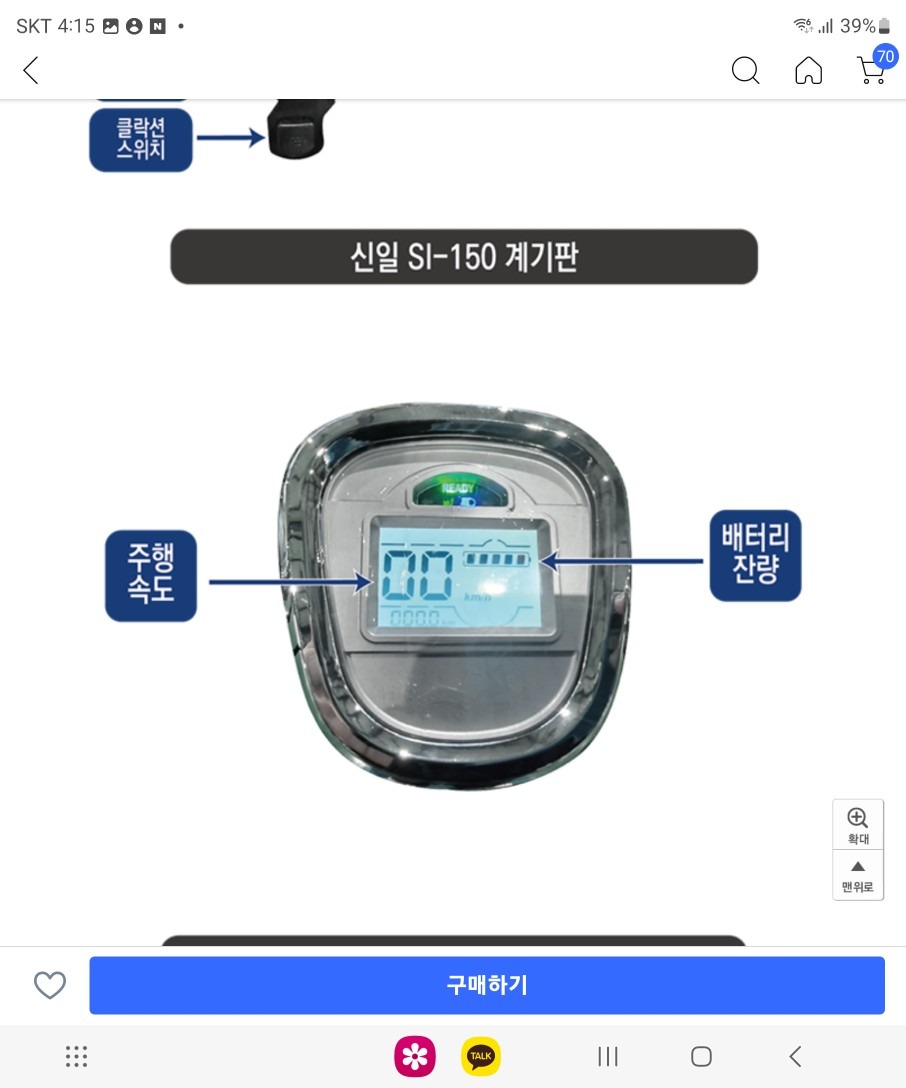Tap the dashboard instrument panel image
The image size is (906, 1088).
click(x=454, y=595)
